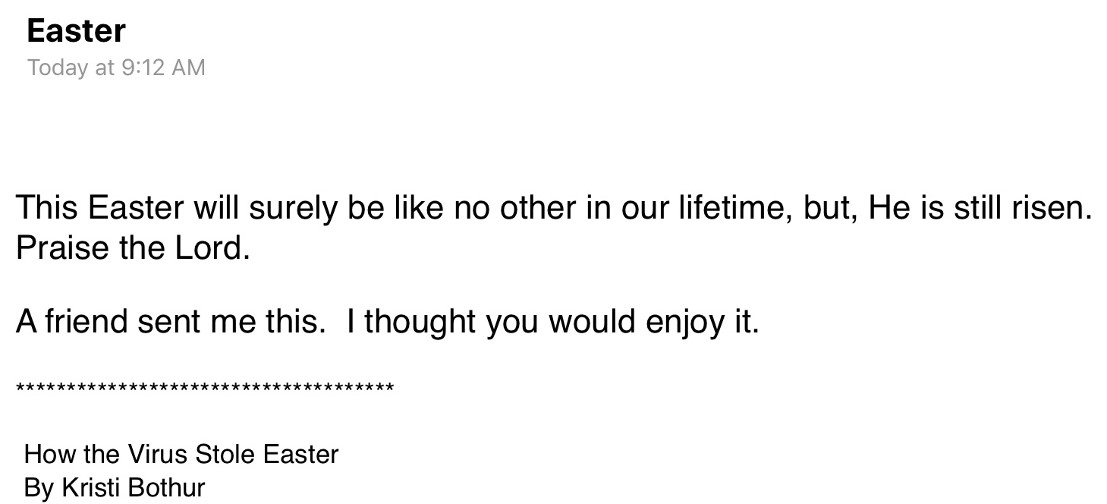Click the 'A friend sent me this.' sentence
Viewport: 1107px width, 504px height.
click(171, 322)
